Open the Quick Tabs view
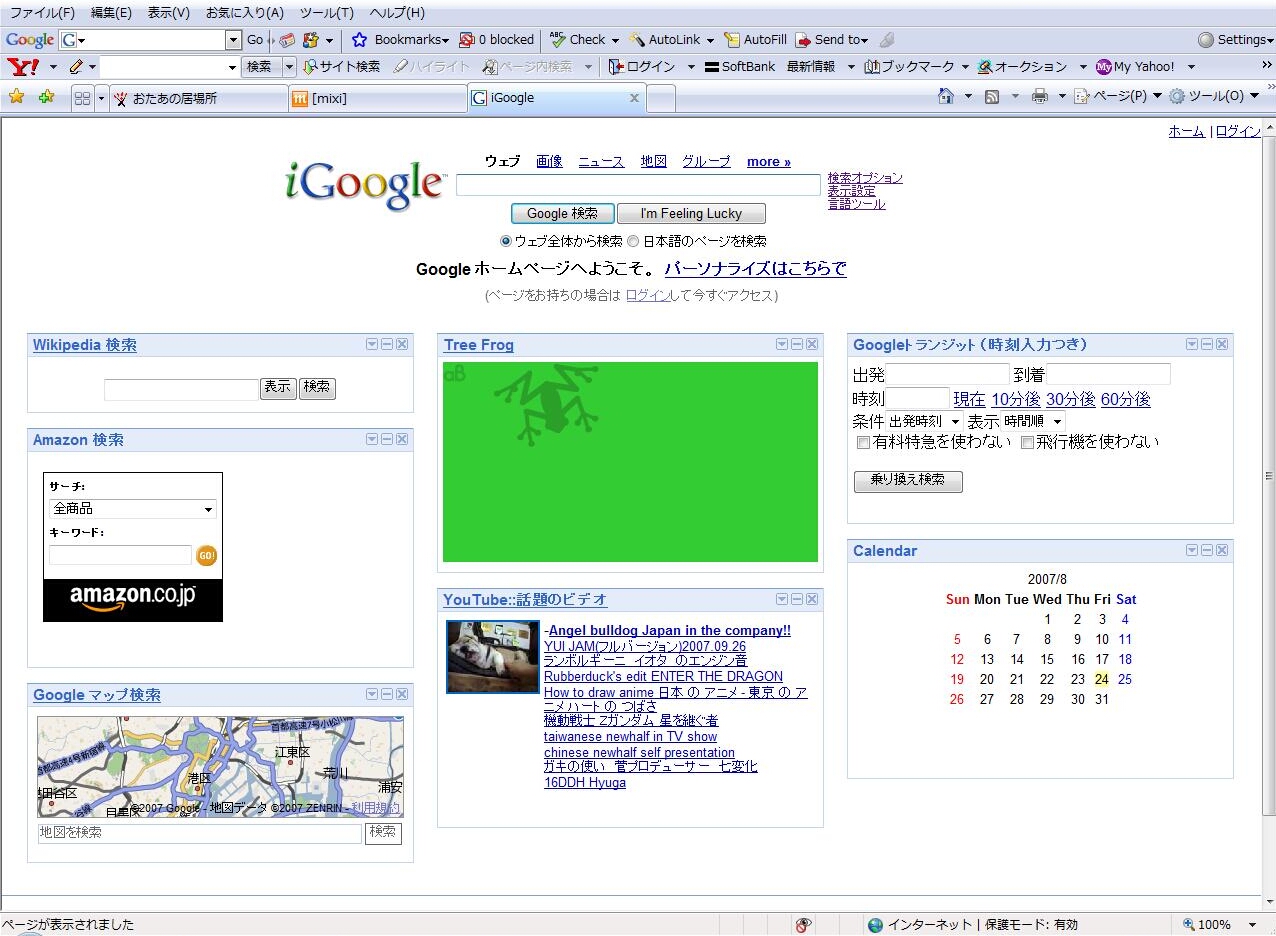Screen dimensions: 1276x936 pos(83,98)
